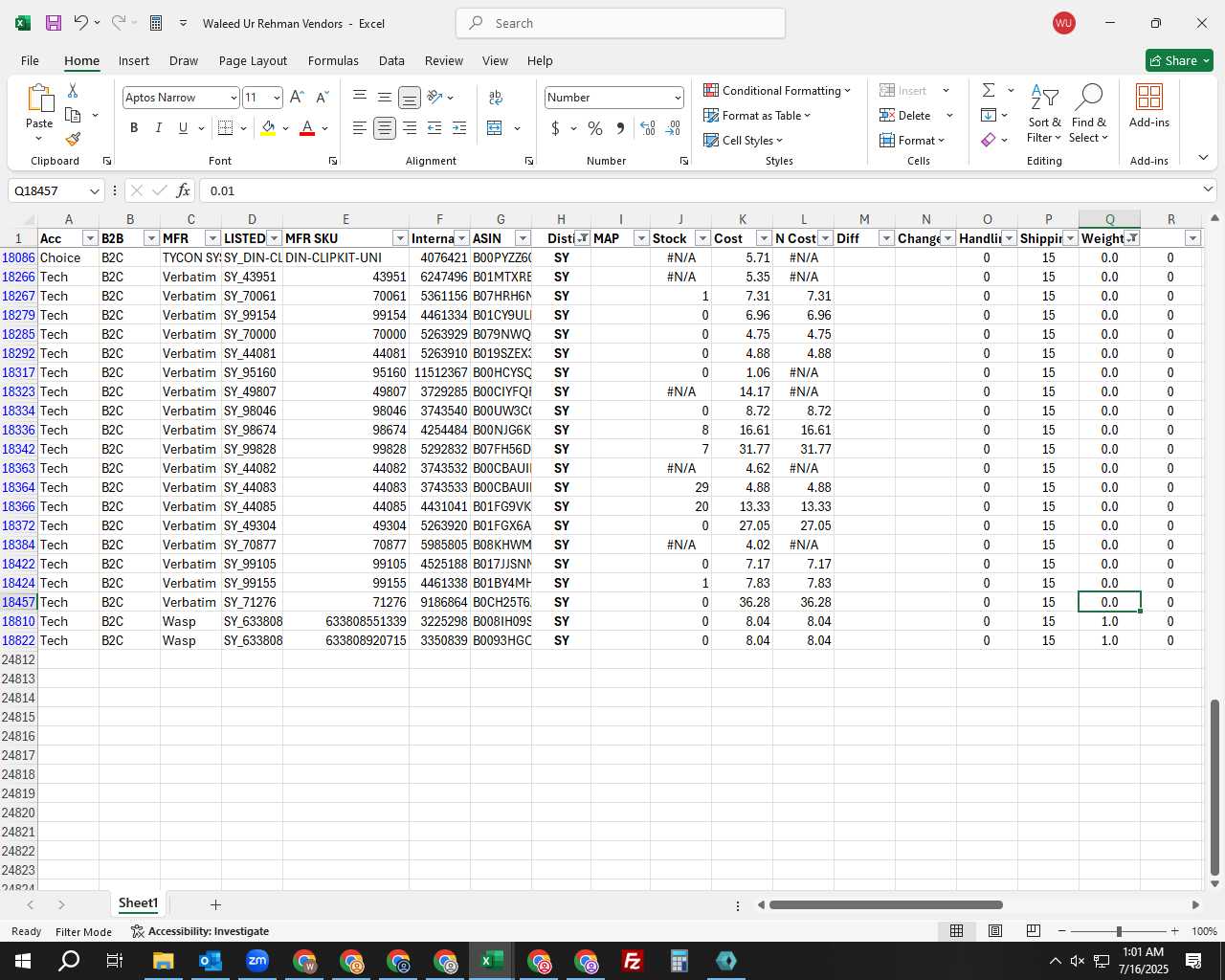The image size is (1225, 980).
Task: Click the Percent Style icon
Action: 595,128
